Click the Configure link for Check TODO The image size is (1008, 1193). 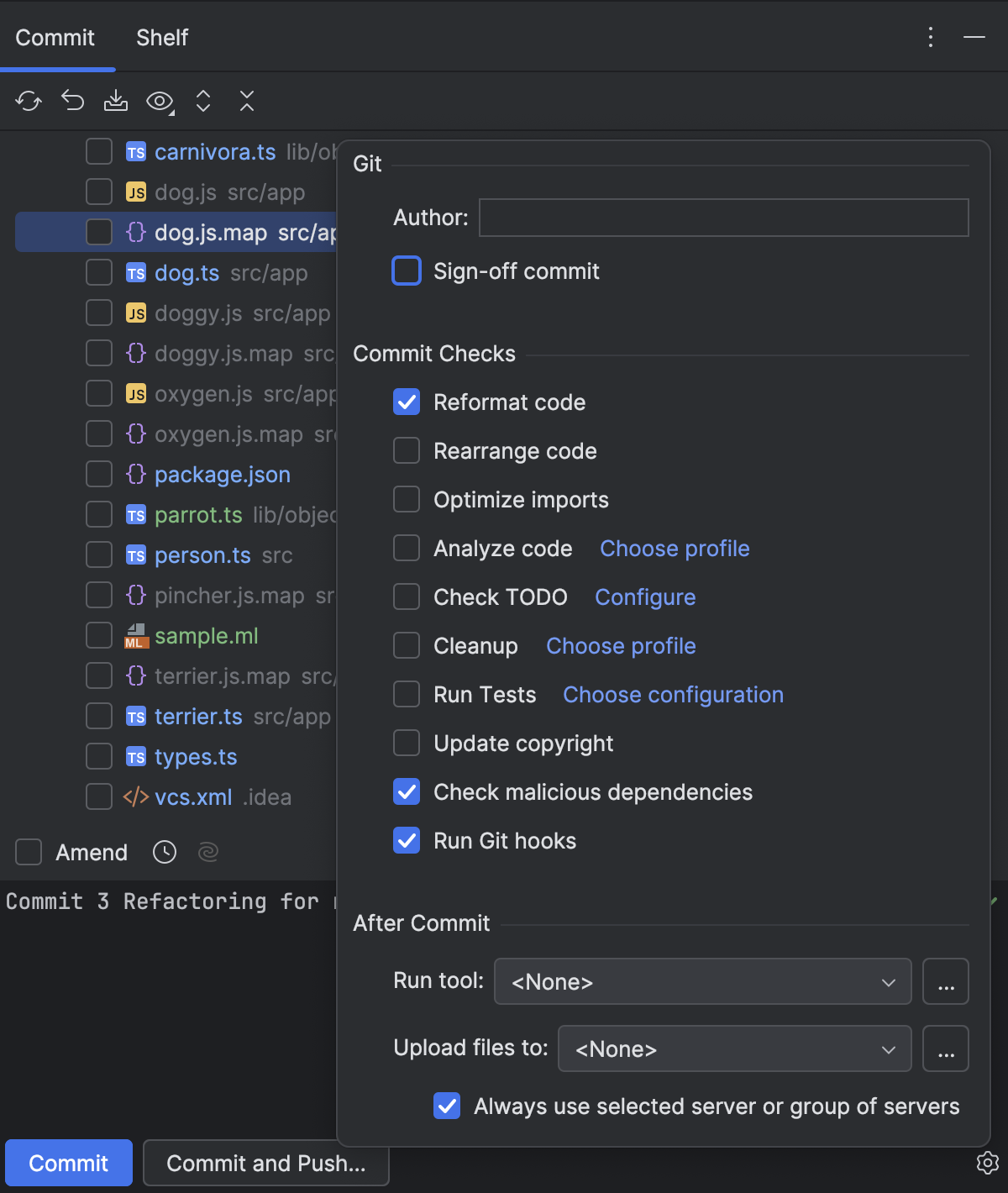coord(644,596)
